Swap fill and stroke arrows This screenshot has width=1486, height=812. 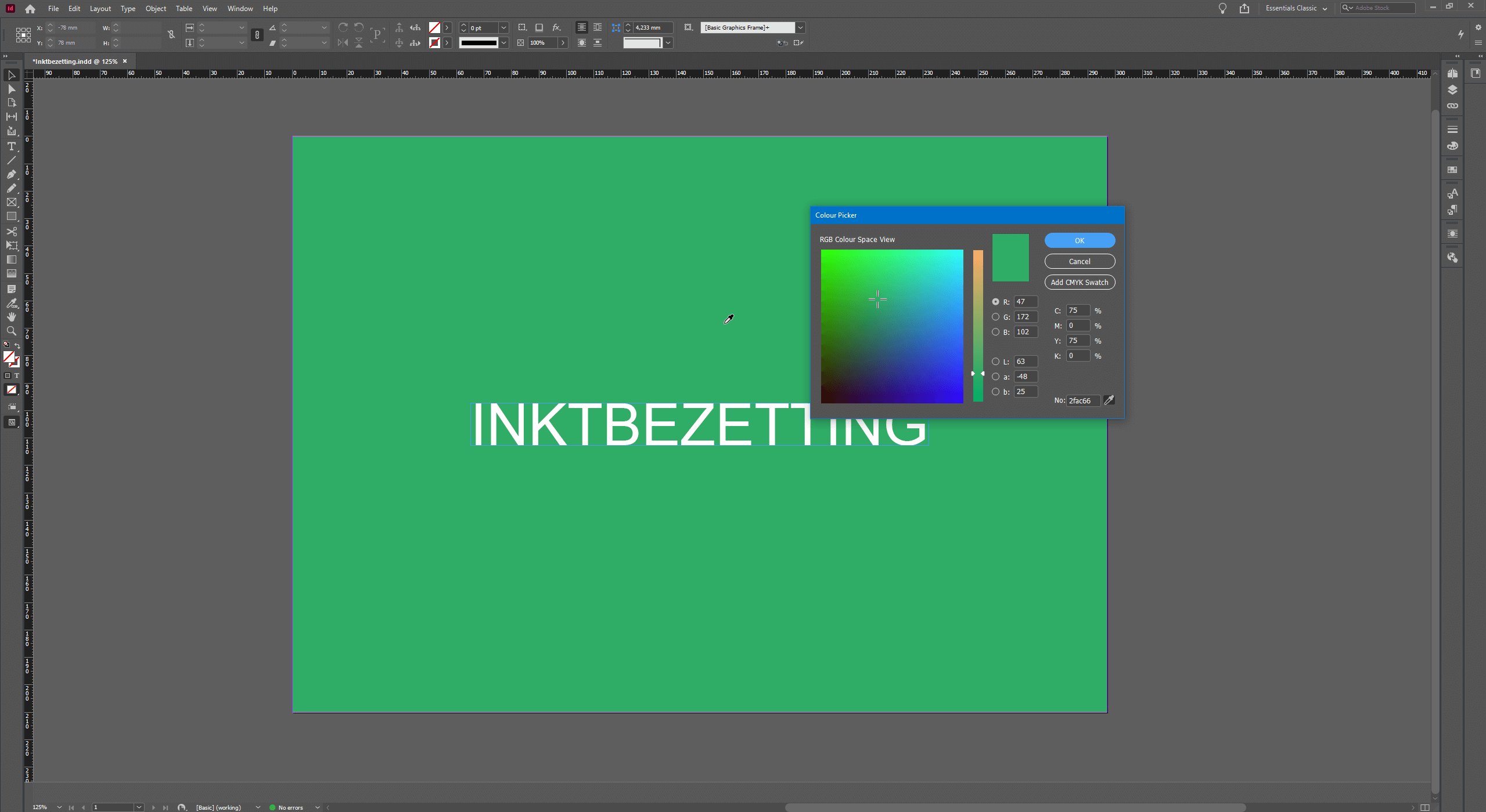click(17, 346)
